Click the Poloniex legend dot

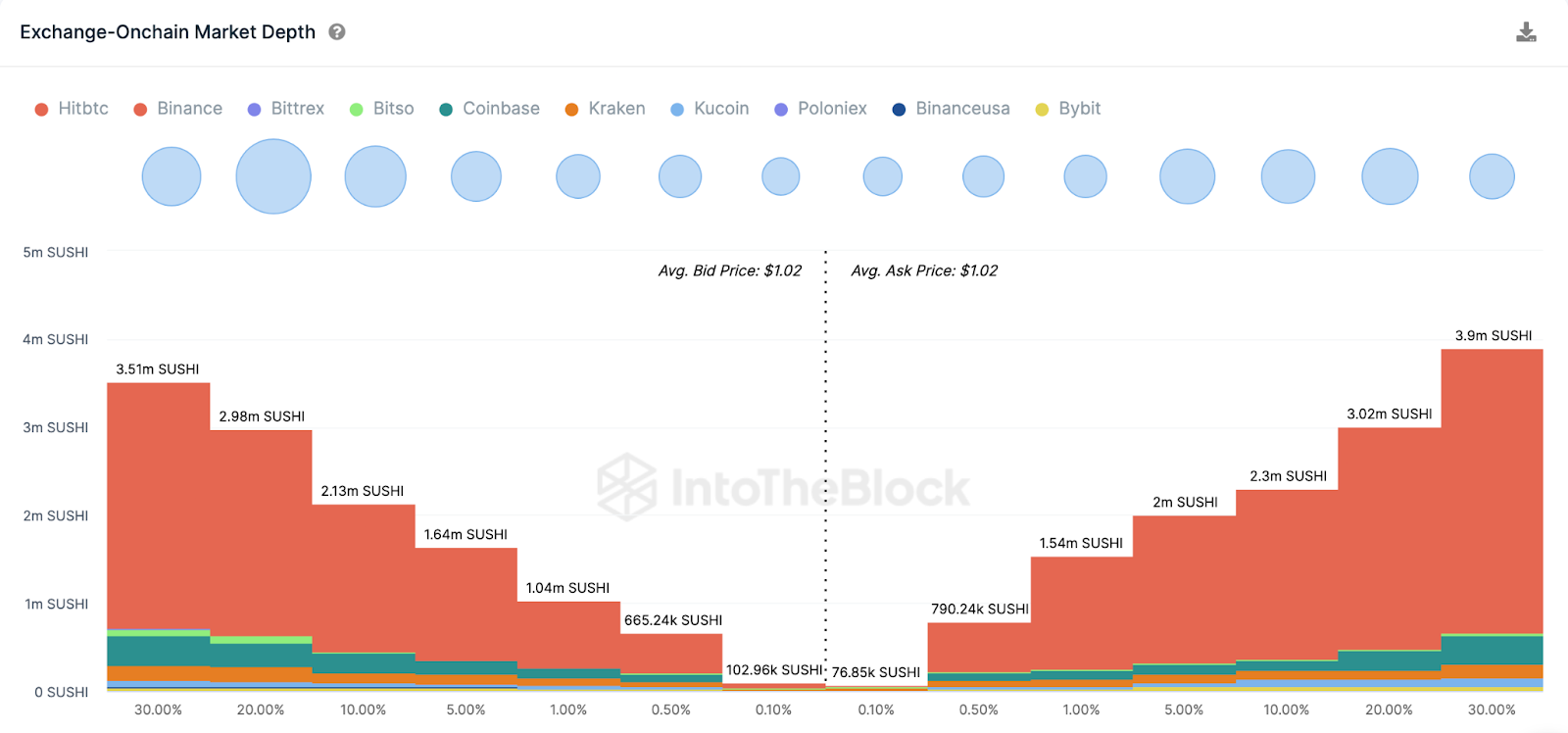click(781, 110)
